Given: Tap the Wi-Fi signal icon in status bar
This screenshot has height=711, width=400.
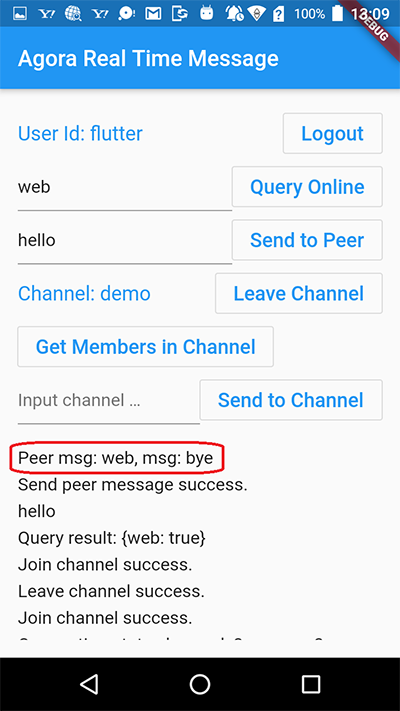Looking at the screenshot, I should (257, 14).
